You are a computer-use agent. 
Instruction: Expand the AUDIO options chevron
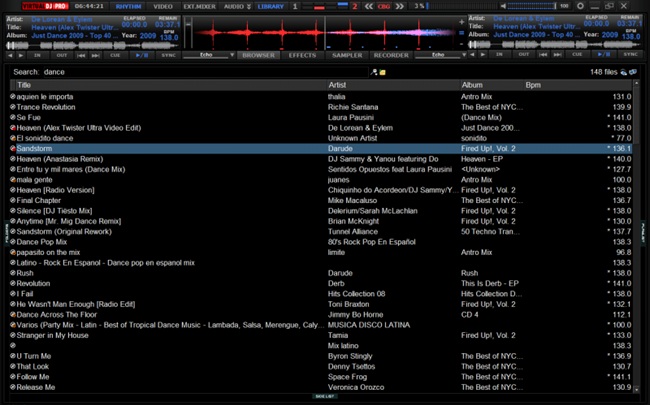pos(249,6)
